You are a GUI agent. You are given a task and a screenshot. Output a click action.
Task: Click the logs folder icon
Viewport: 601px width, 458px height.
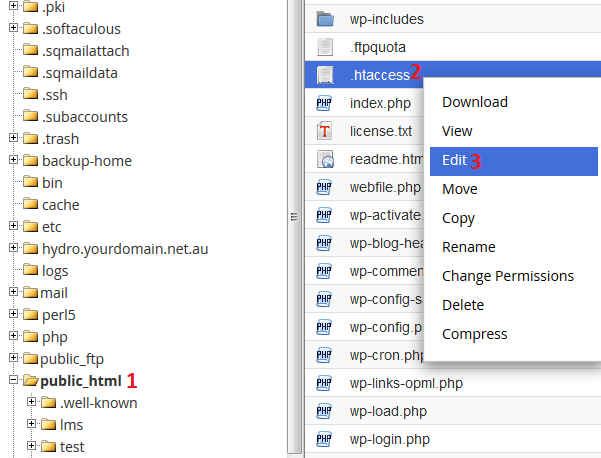[x=30, y=270]
